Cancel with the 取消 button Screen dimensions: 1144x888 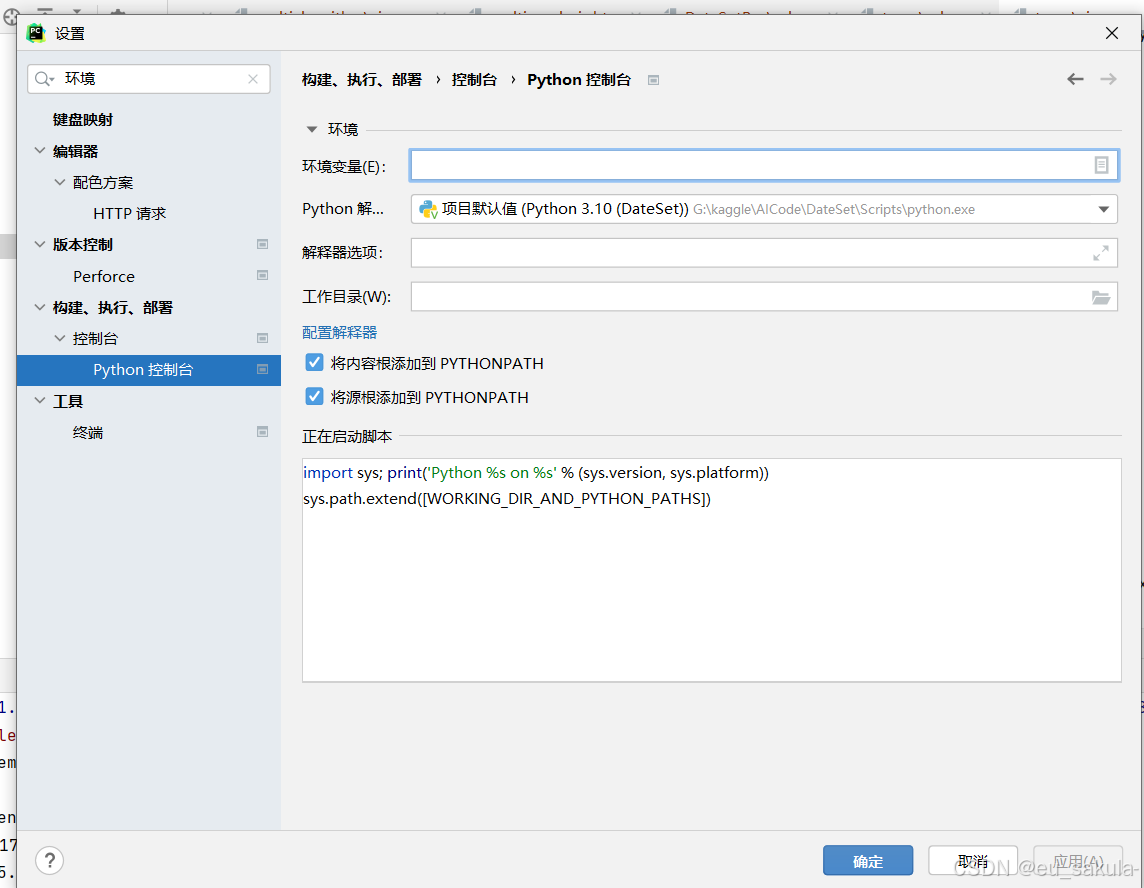(973, 861)
